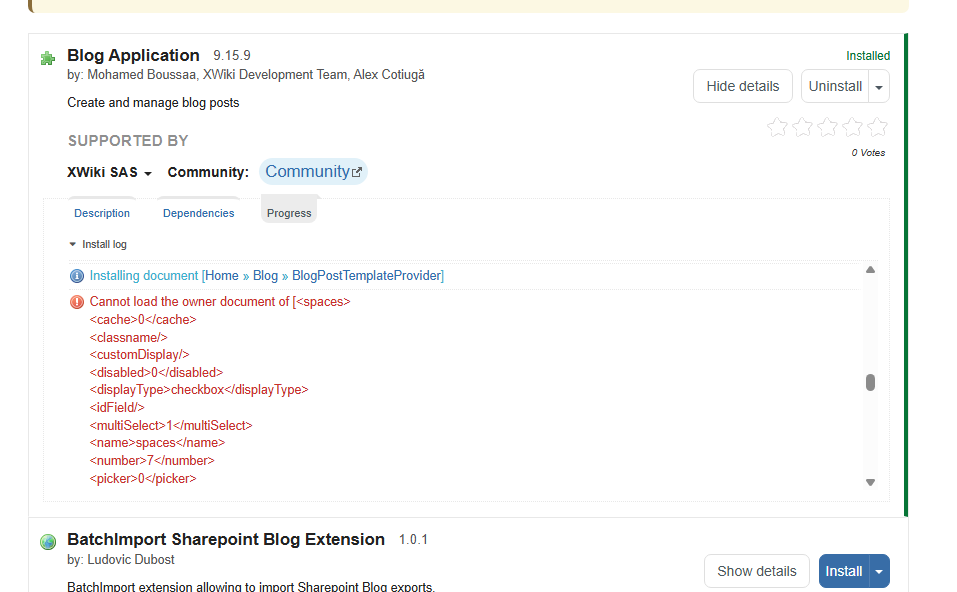
Task: Rate Blog Application with the first star
Action: tap(777, 127)
